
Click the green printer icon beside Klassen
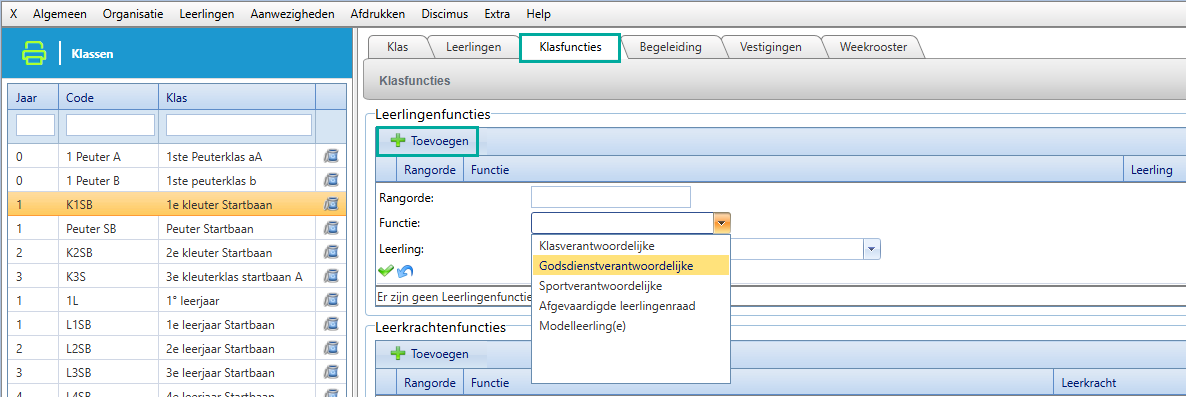pos(34,54)
